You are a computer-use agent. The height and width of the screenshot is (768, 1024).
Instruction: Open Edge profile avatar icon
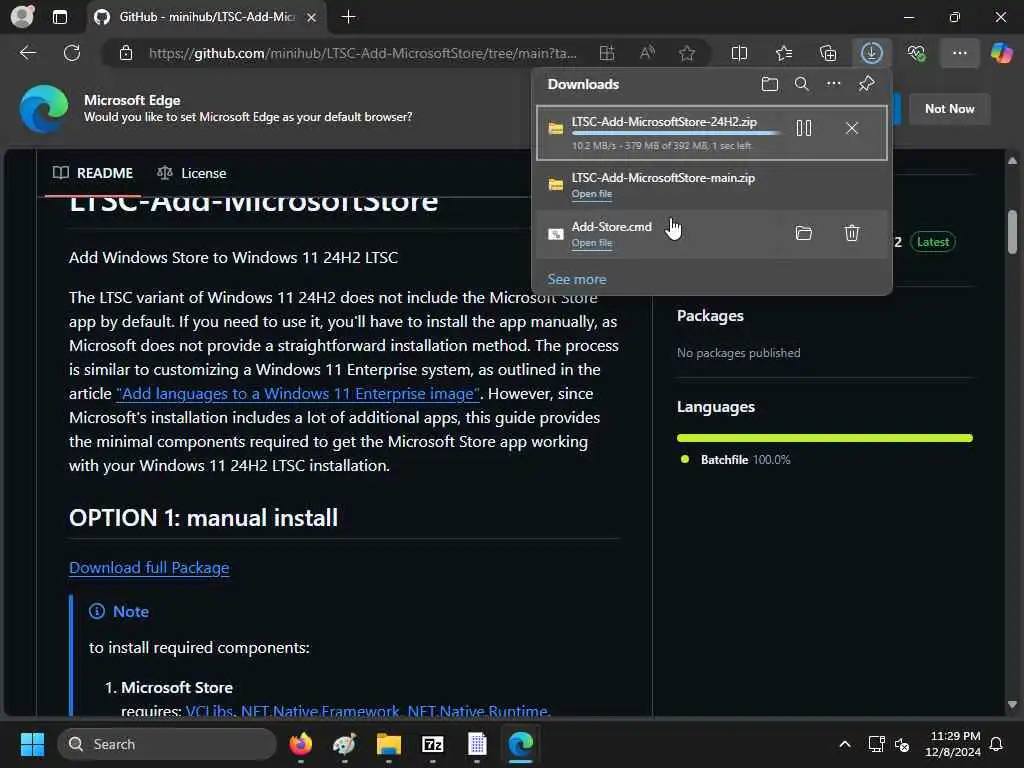coord(22,16)
